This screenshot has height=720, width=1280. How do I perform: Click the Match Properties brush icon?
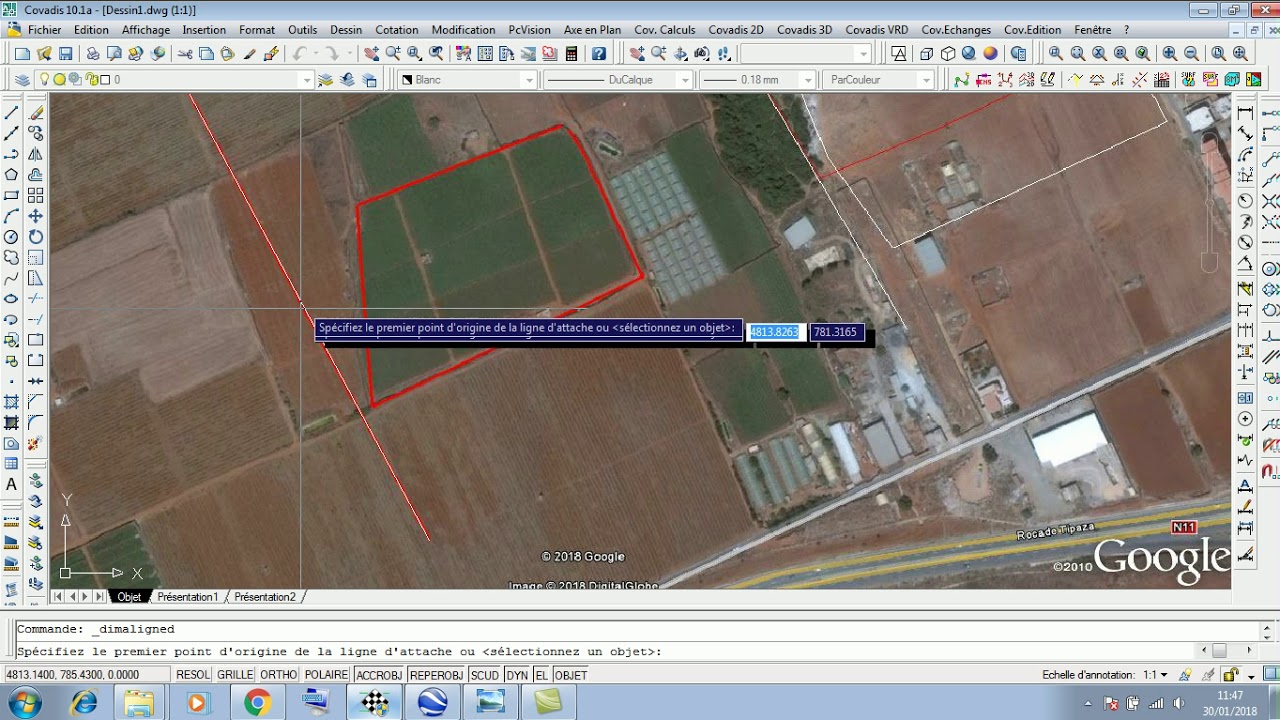pos(249,54)
